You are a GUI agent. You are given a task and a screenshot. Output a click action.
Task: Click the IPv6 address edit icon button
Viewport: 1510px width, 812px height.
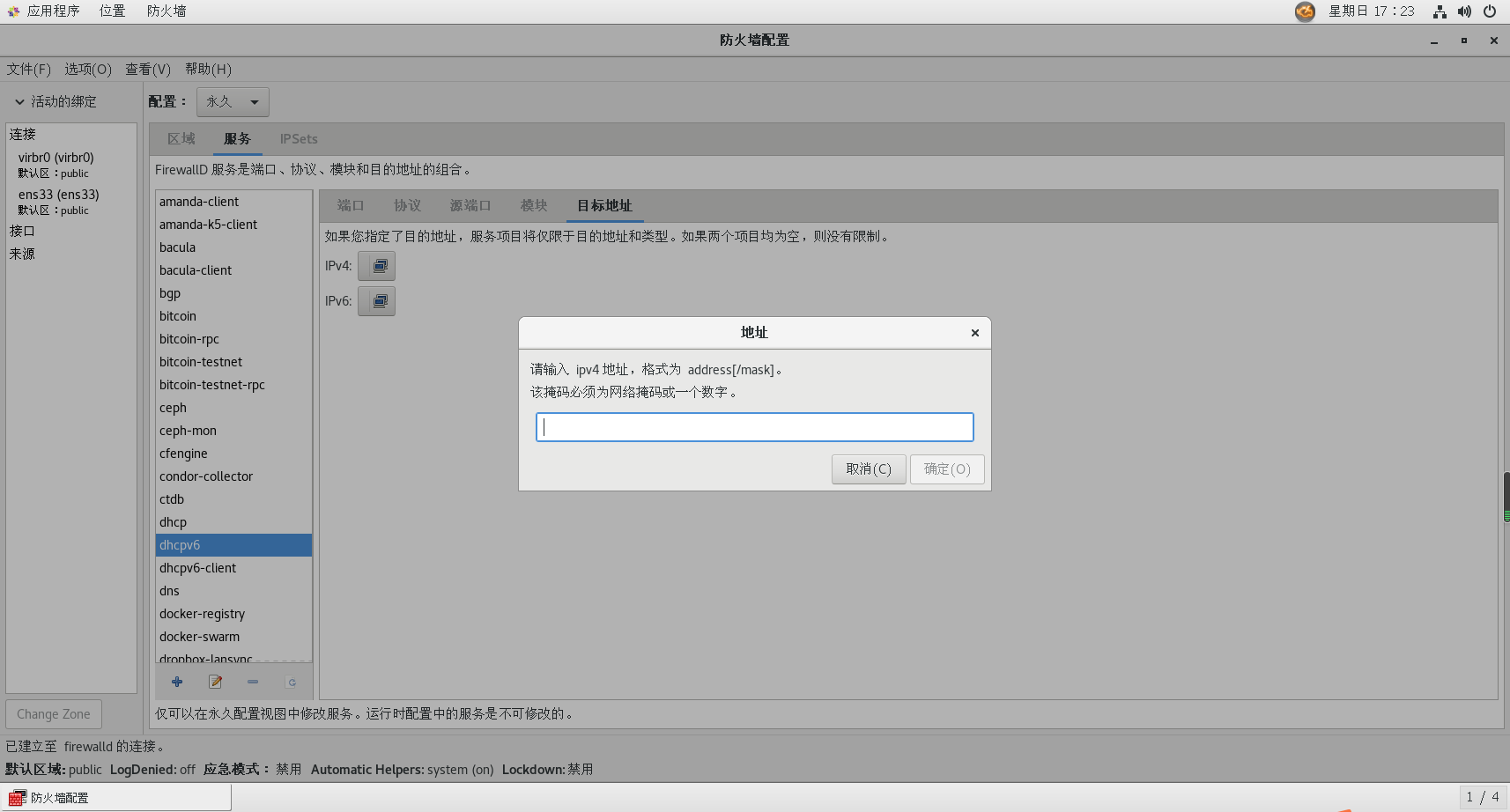tap(376, 301)
